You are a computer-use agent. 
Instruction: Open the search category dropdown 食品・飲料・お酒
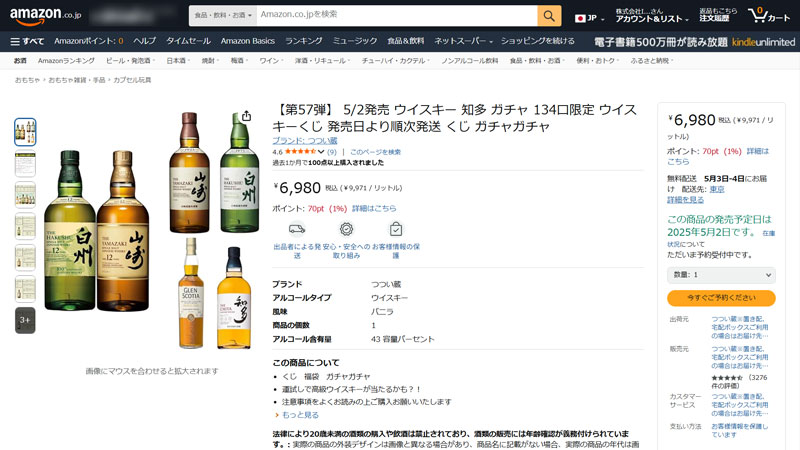click(x=222, y=15)
